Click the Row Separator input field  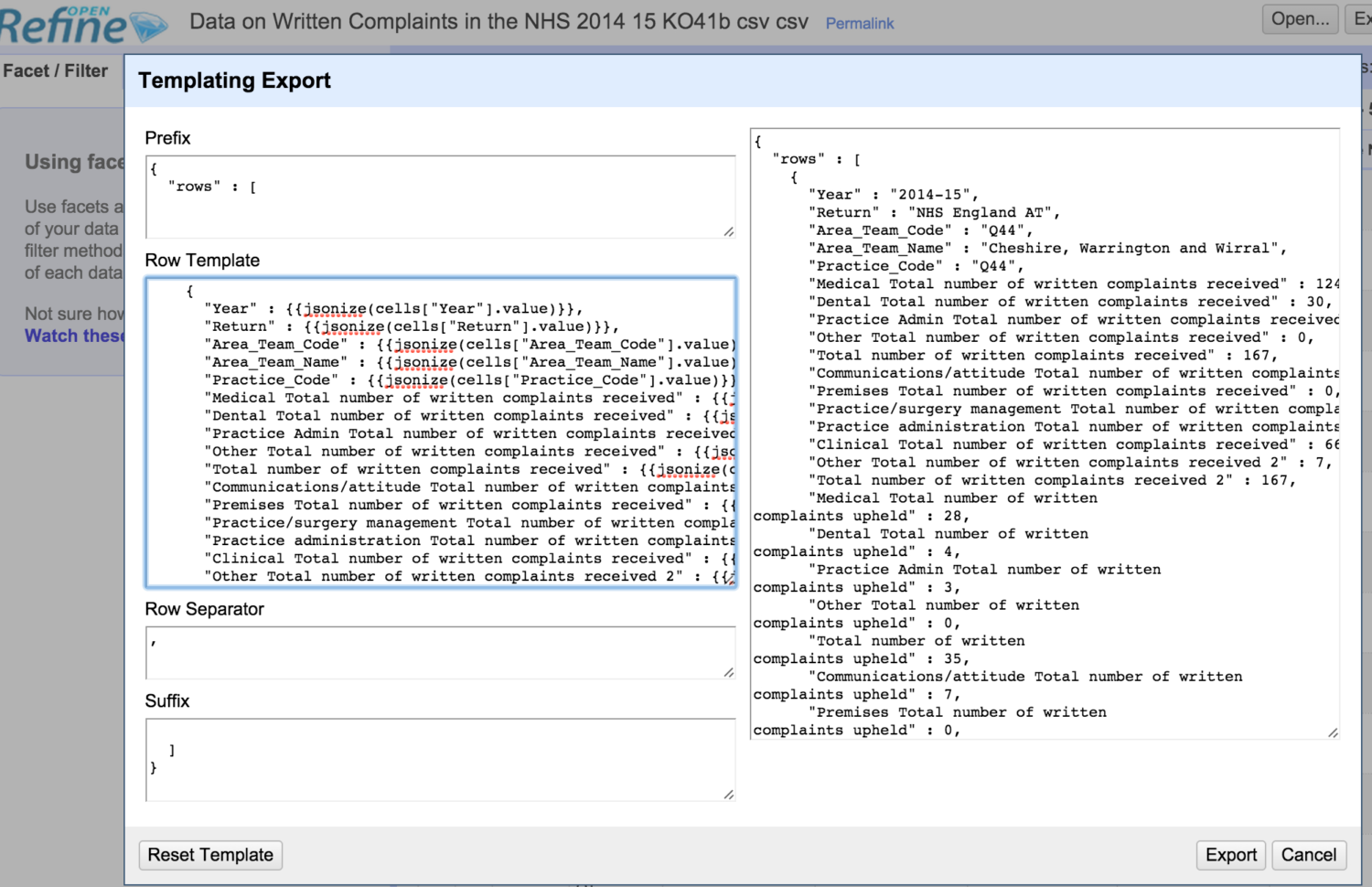(x=439, y=649)
